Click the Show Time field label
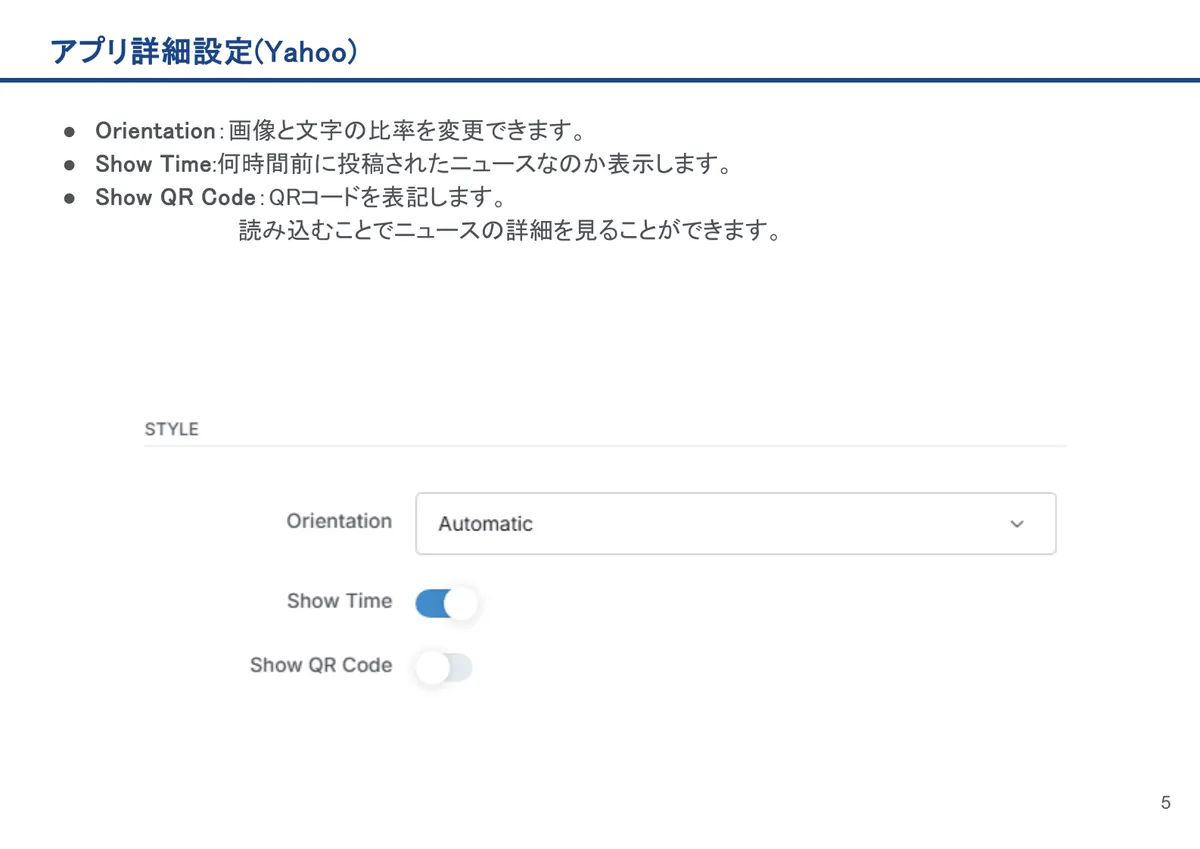The width and height of the screenshot is (1200, 849). pyautogui.click(x=339, y=601)
